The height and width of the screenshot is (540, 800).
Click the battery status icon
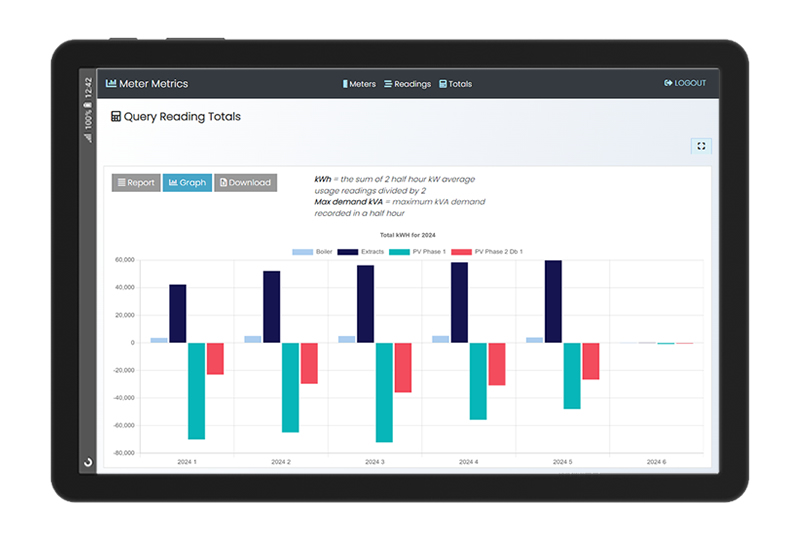pos(88,105)
